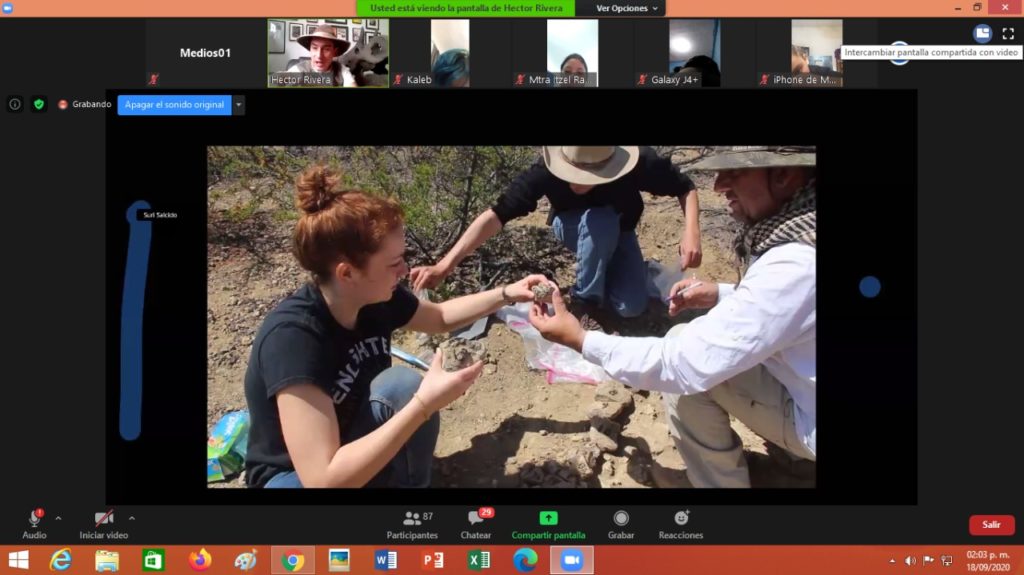Open Paint from the taskbar
The width and height of the screenshot is (1024, 575).
click(246, 561)
